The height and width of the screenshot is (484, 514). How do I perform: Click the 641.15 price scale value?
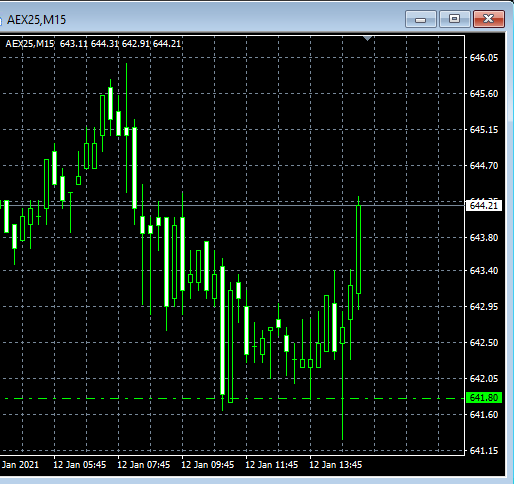pyautogui.click(x=484, y=451)
